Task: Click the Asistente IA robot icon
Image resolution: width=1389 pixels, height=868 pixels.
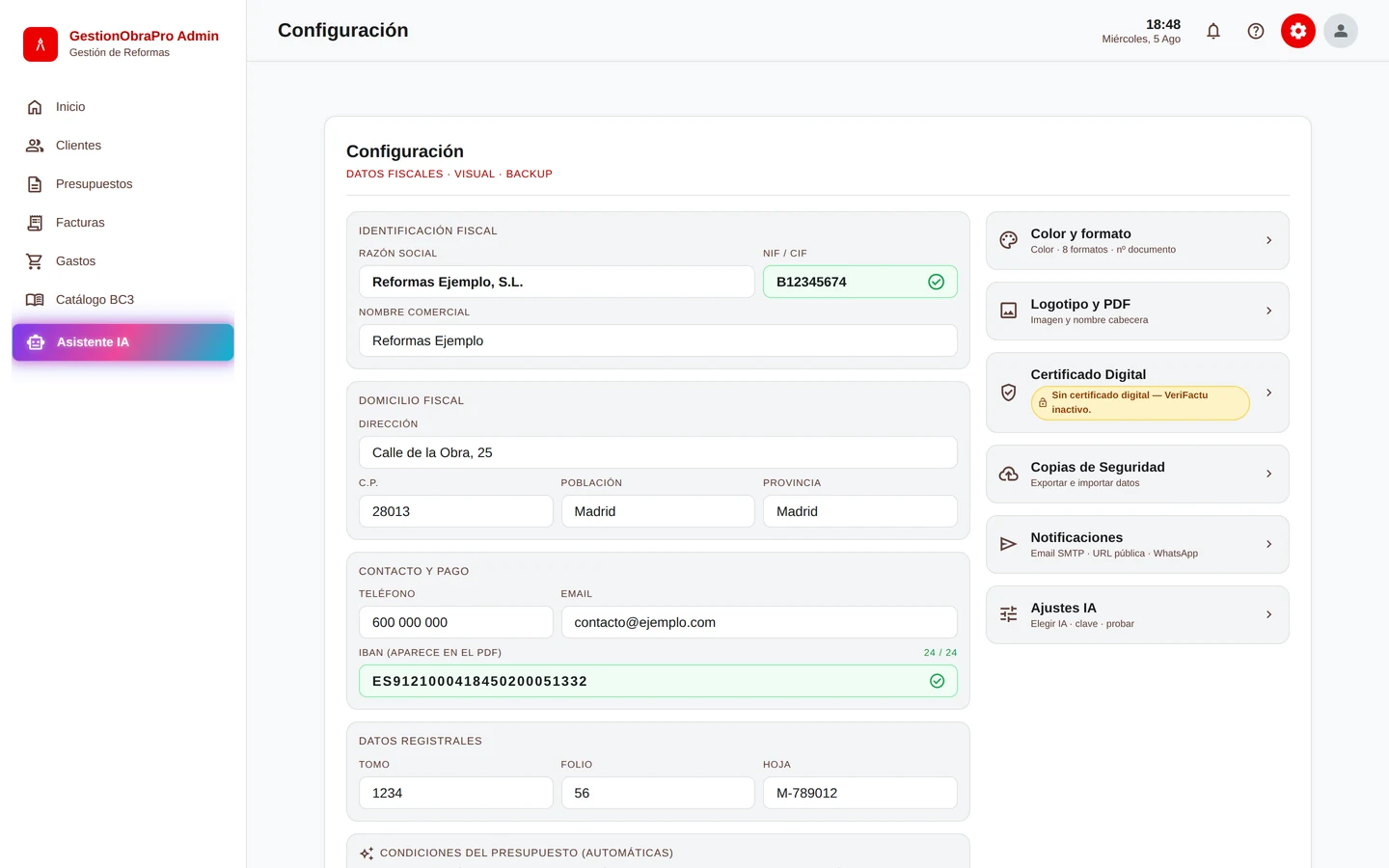Action: click(x=36, y=342)
